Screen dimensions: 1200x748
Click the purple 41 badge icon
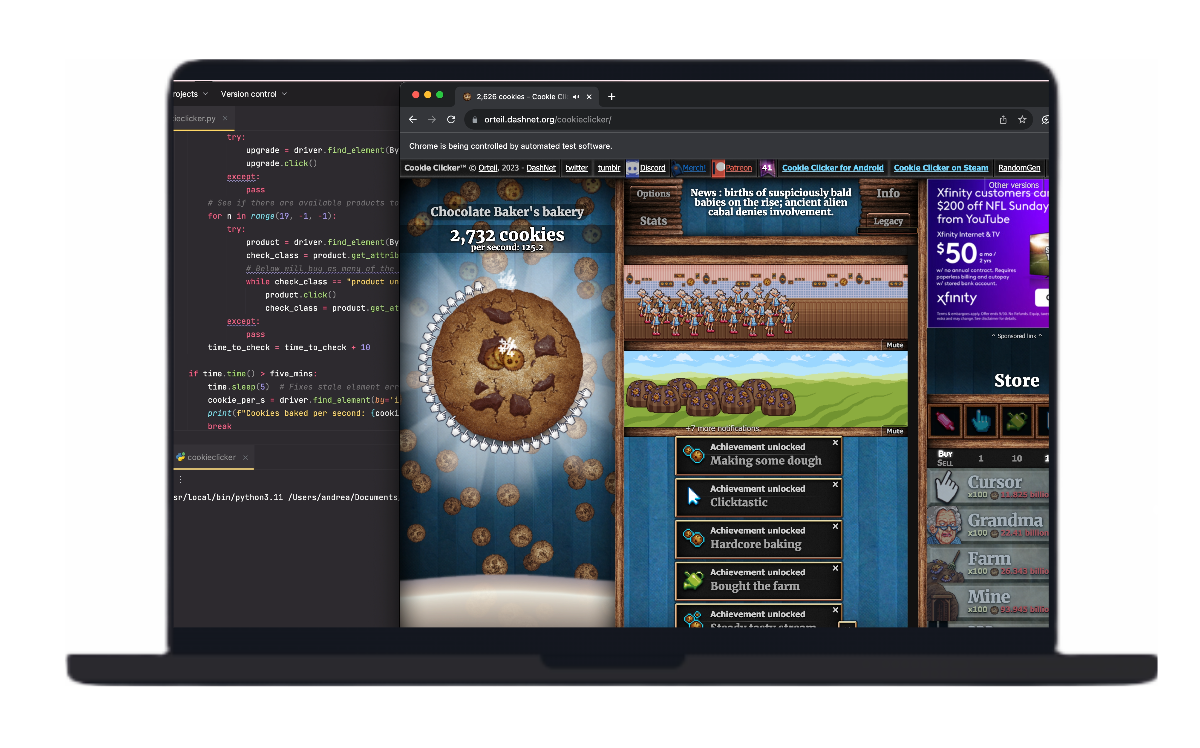(767, 168)
